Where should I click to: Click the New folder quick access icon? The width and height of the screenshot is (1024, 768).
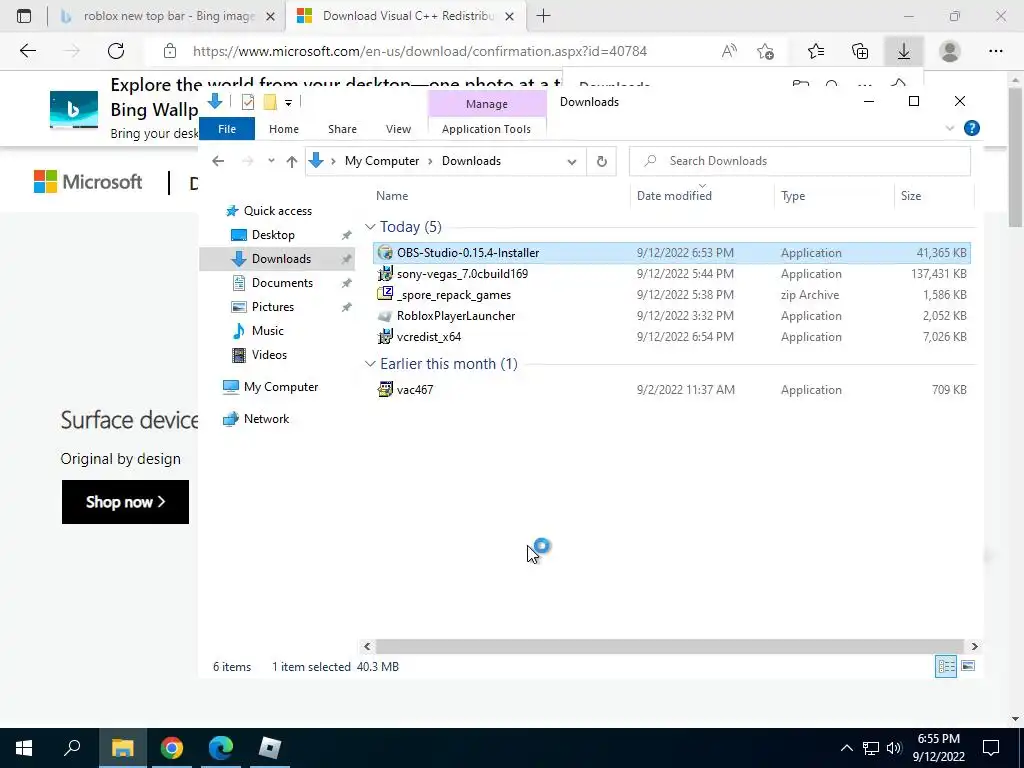pos(270,102)
